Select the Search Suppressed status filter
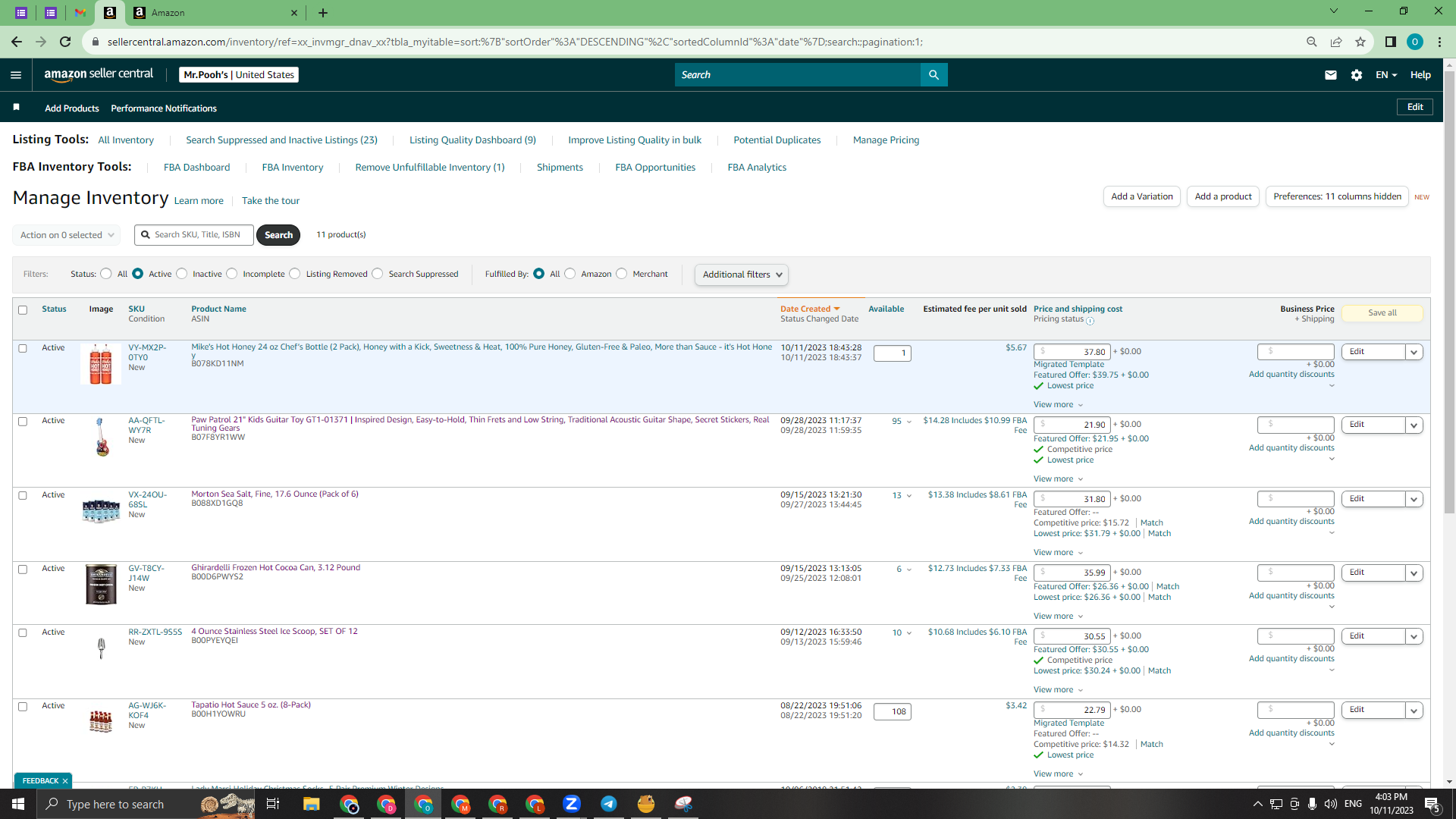 378,274
